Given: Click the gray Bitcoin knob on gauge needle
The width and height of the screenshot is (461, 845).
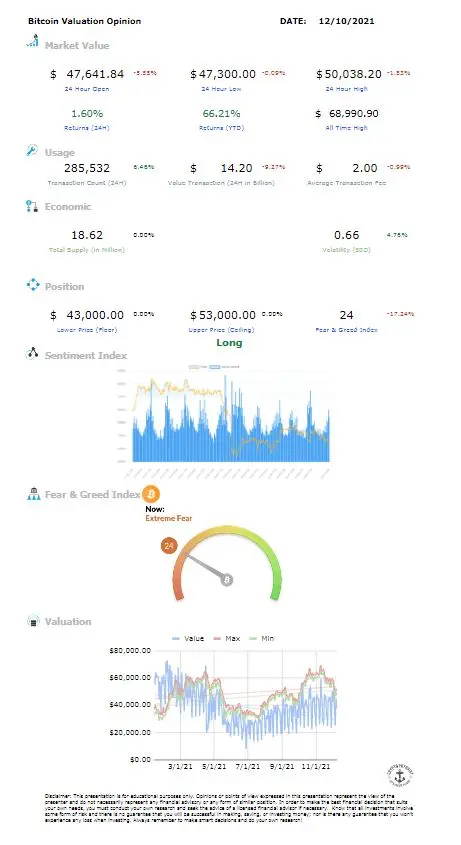Looking at the screenshot, I should tap(227, 580).
